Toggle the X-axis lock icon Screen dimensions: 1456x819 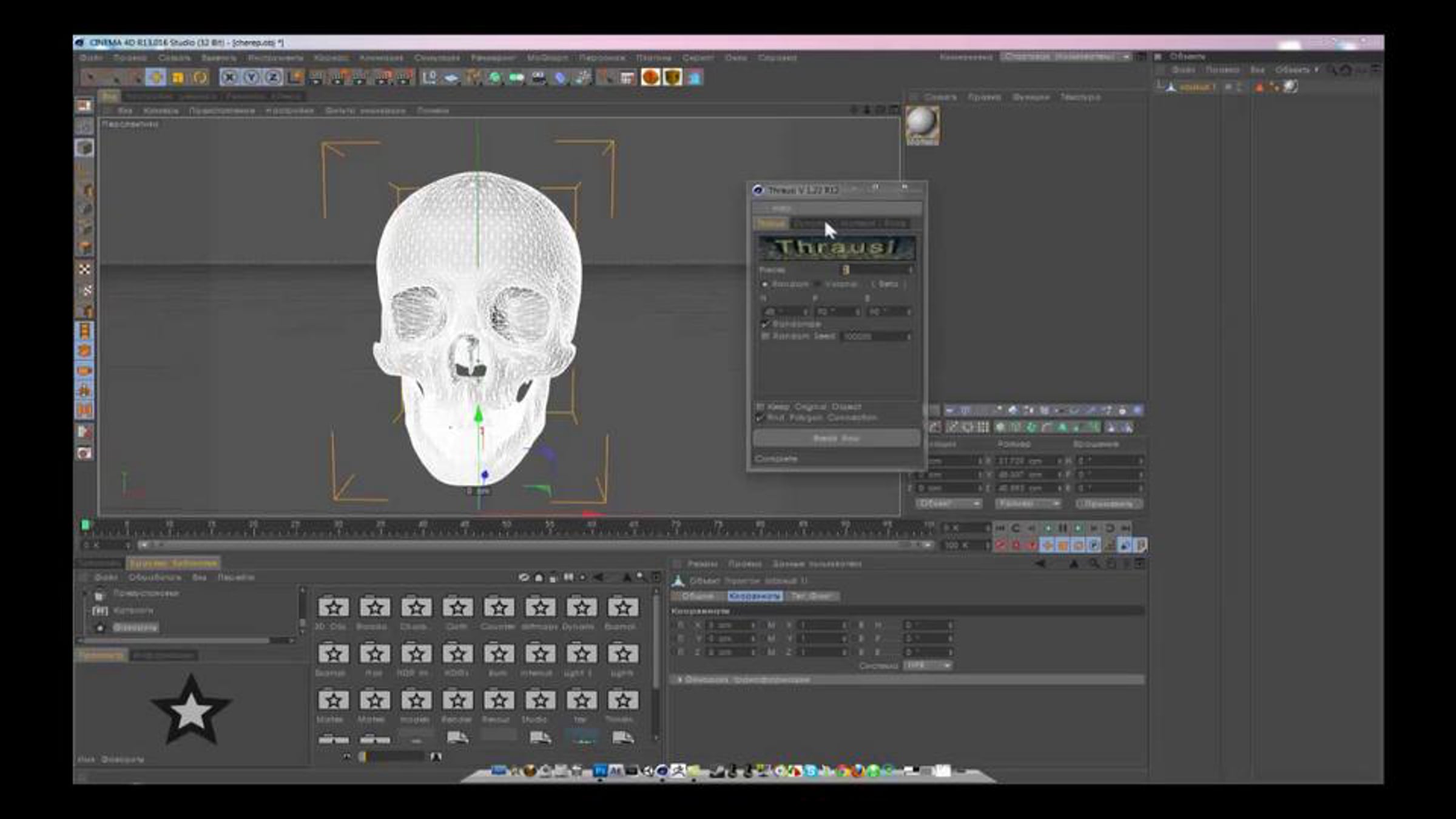tap(229, 78)
